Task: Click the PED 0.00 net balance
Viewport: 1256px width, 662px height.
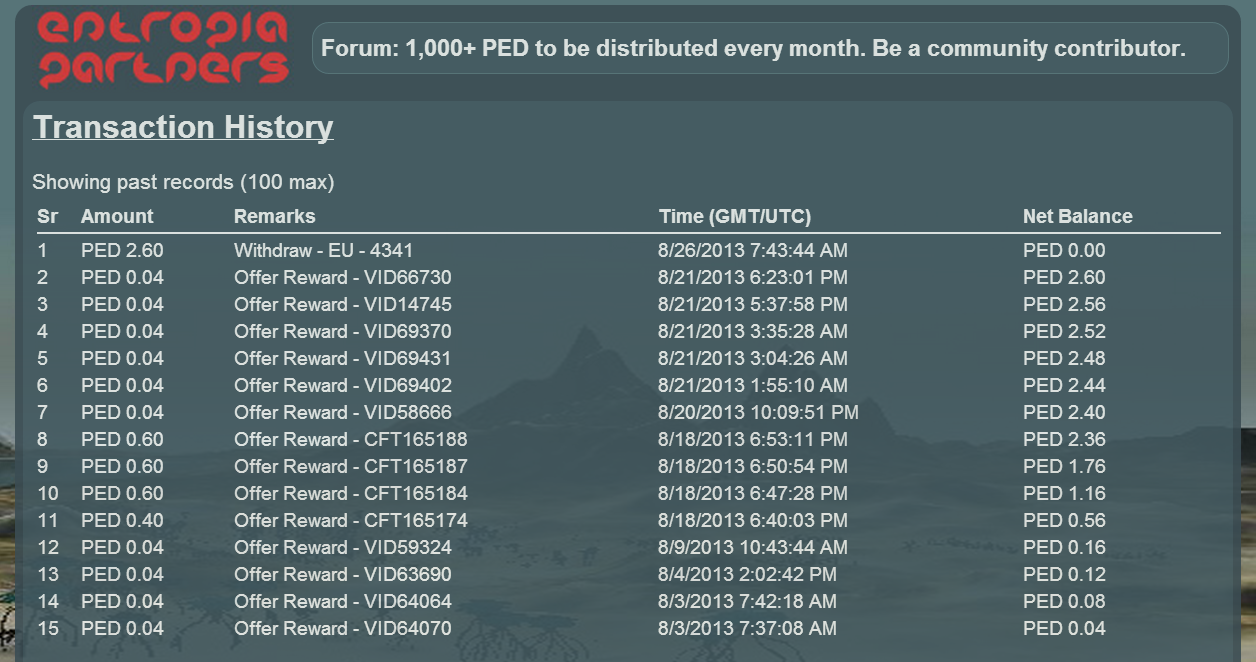Action: pos(1064,250)
